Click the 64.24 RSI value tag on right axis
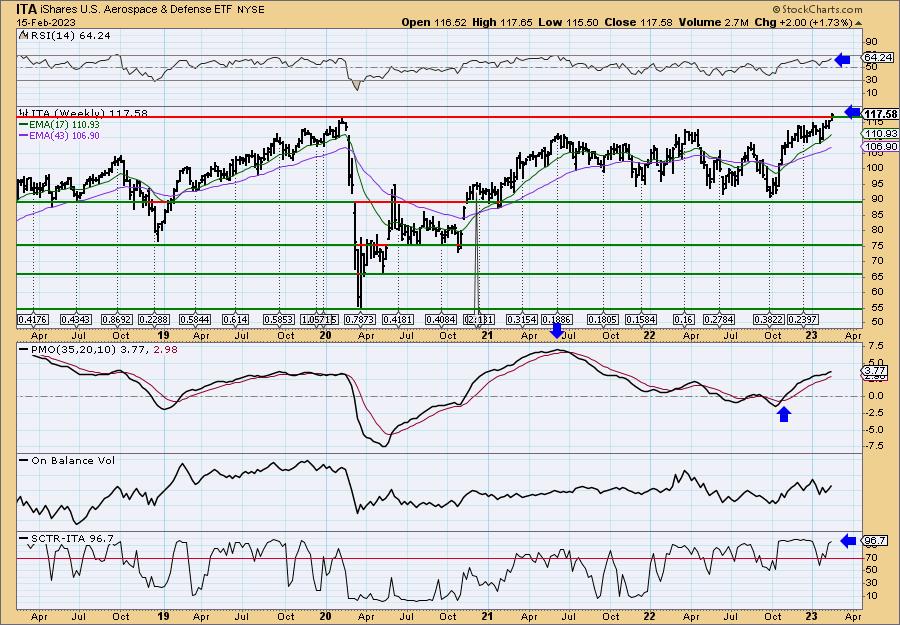900x625 pixels. 878,57
